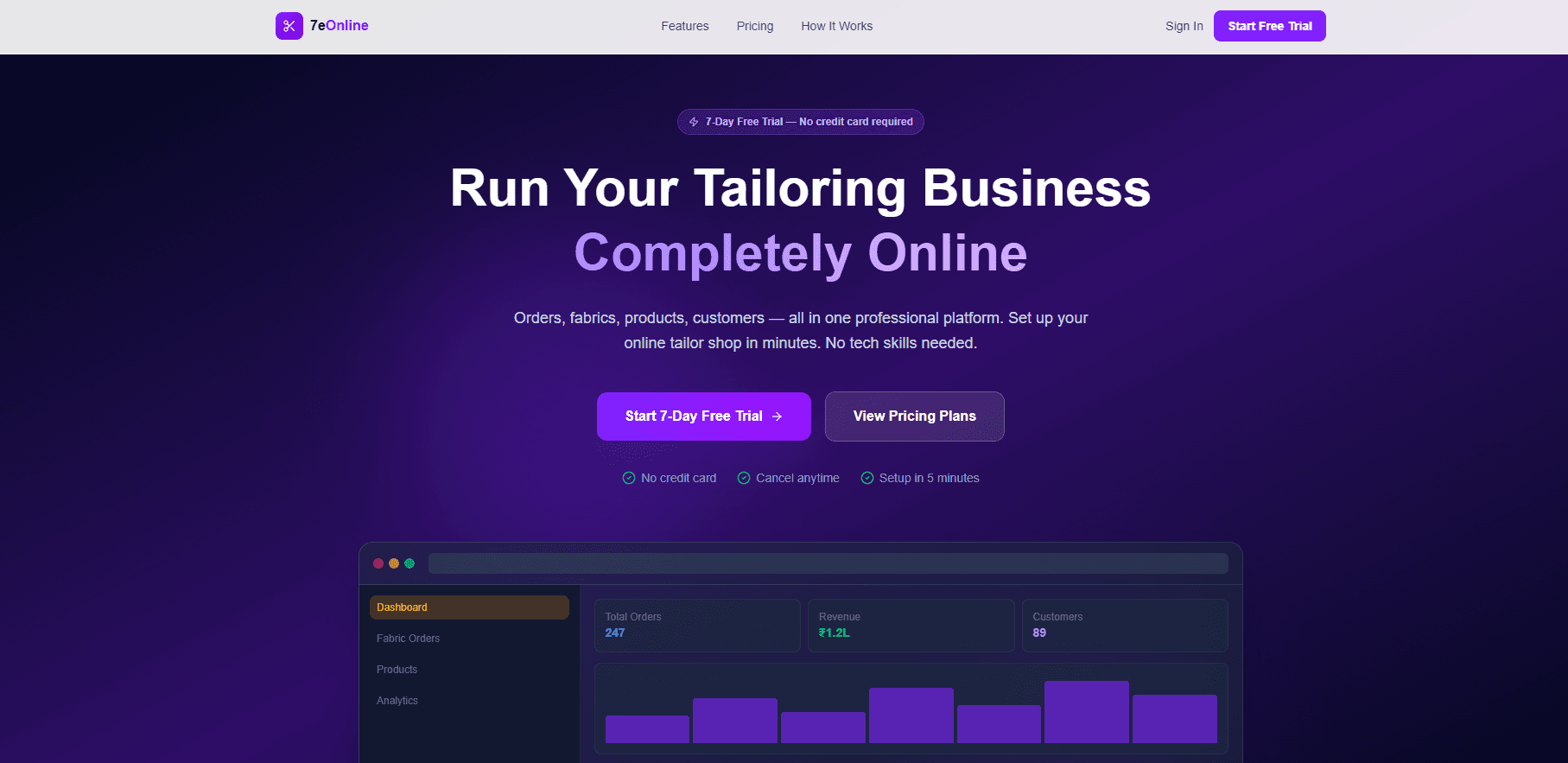This screenshot has height=763, width=1568.
Task: Click check icon beside No credit card
Action: 629,478
